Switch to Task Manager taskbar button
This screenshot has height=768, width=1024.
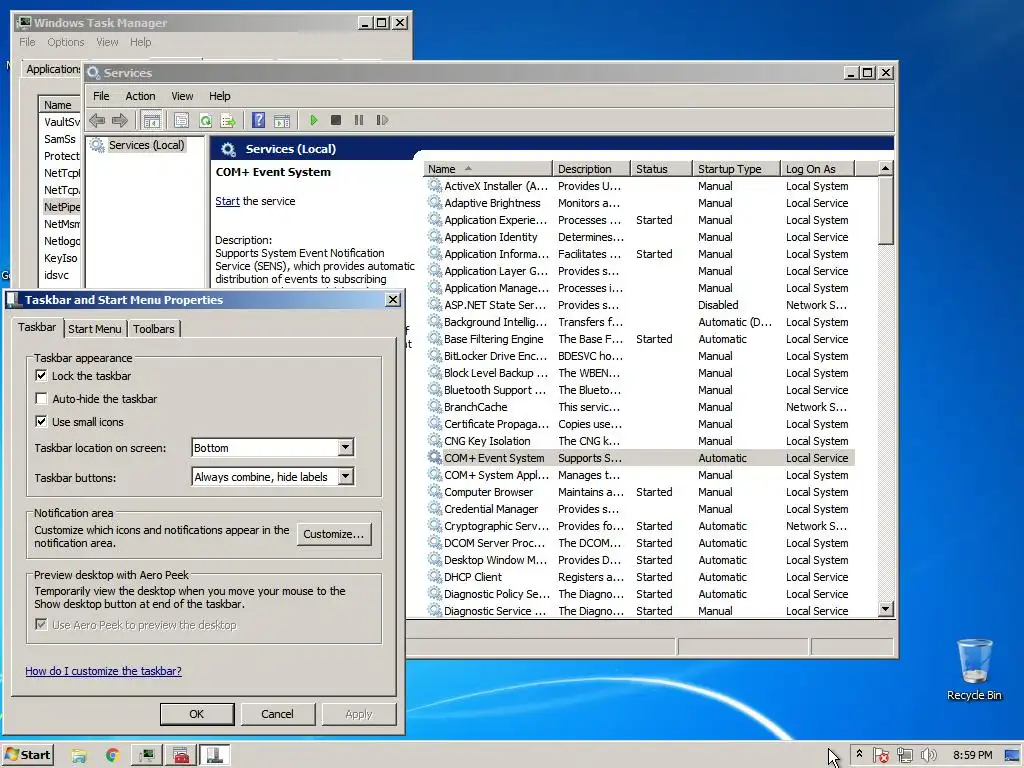147,756
